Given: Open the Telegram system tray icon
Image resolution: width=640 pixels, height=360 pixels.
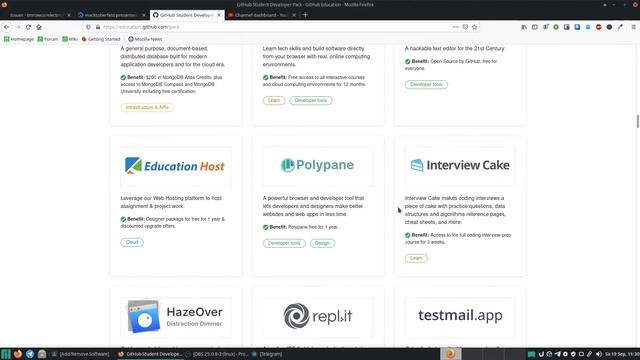Looking at the screenshot, I should [558, 354].
